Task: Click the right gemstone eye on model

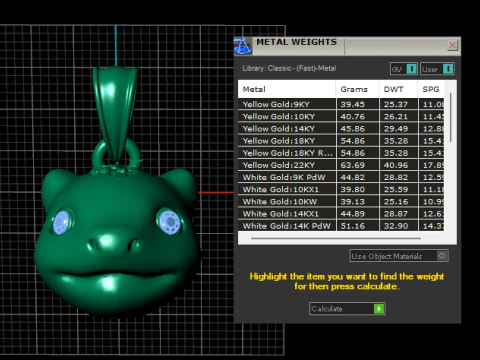Action: [x=169, y=221]
